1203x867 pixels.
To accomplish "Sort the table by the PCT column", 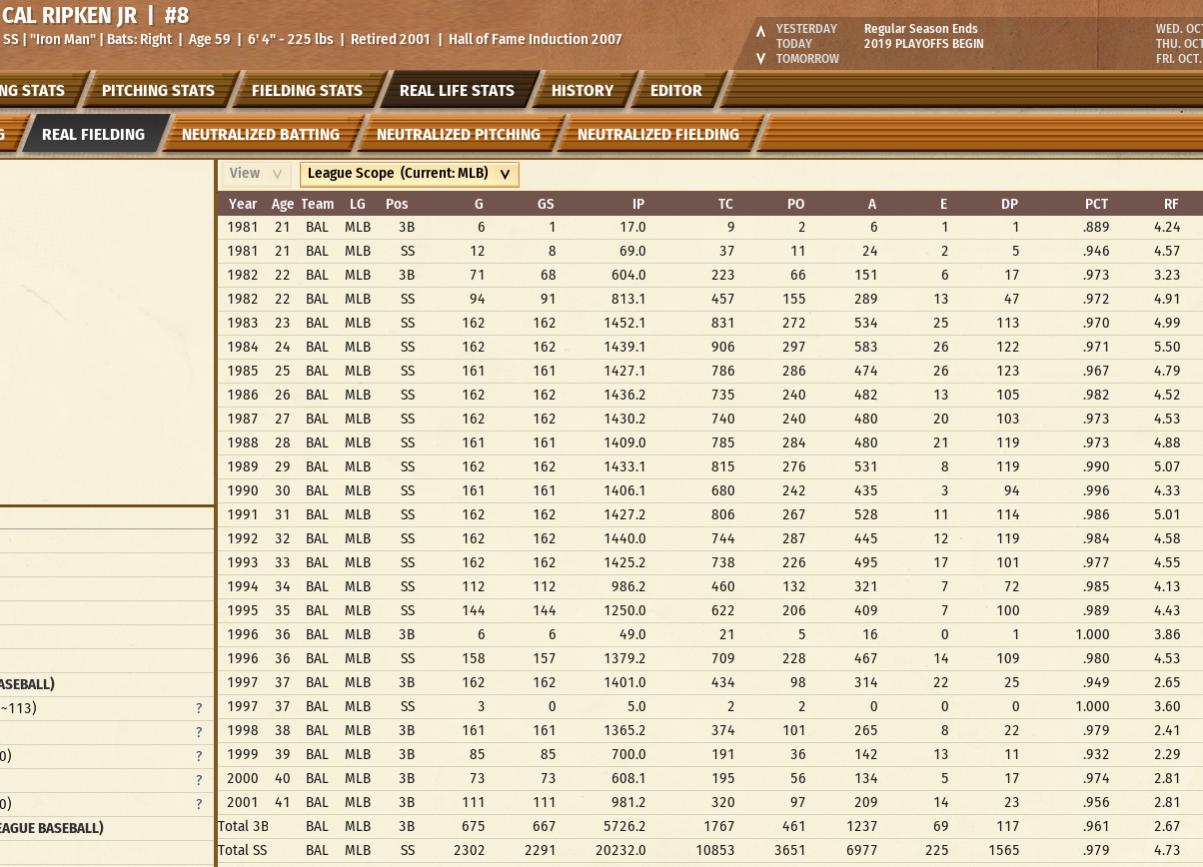I will pos(1096,203).
